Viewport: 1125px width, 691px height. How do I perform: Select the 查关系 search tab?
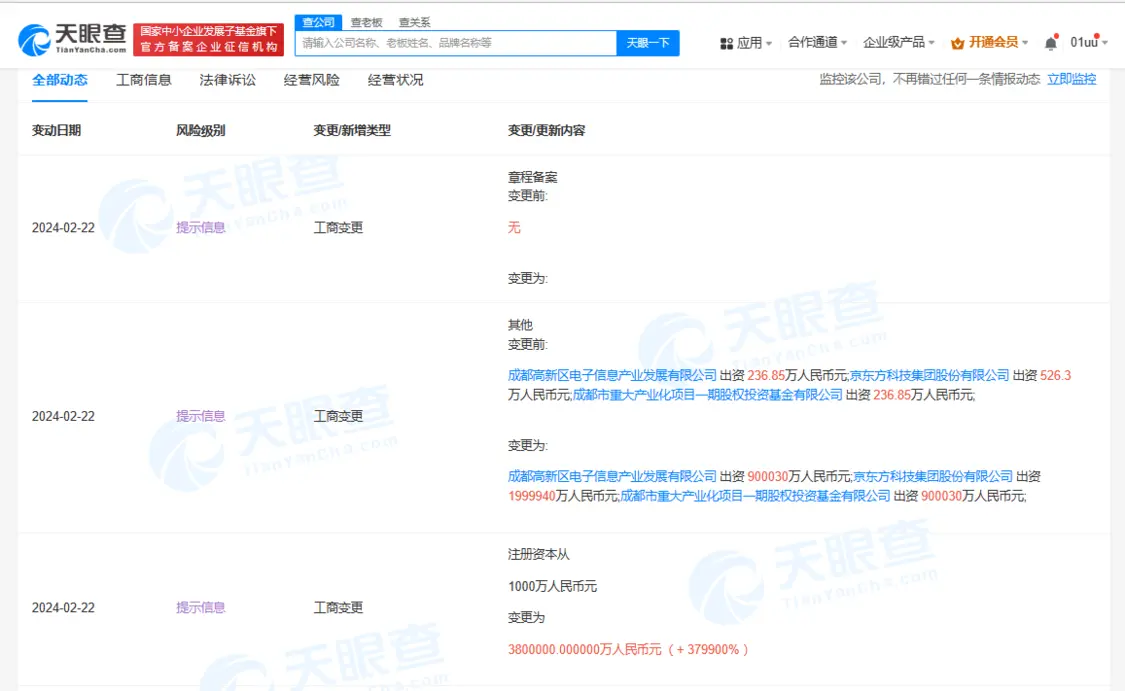tap(414, 22)
